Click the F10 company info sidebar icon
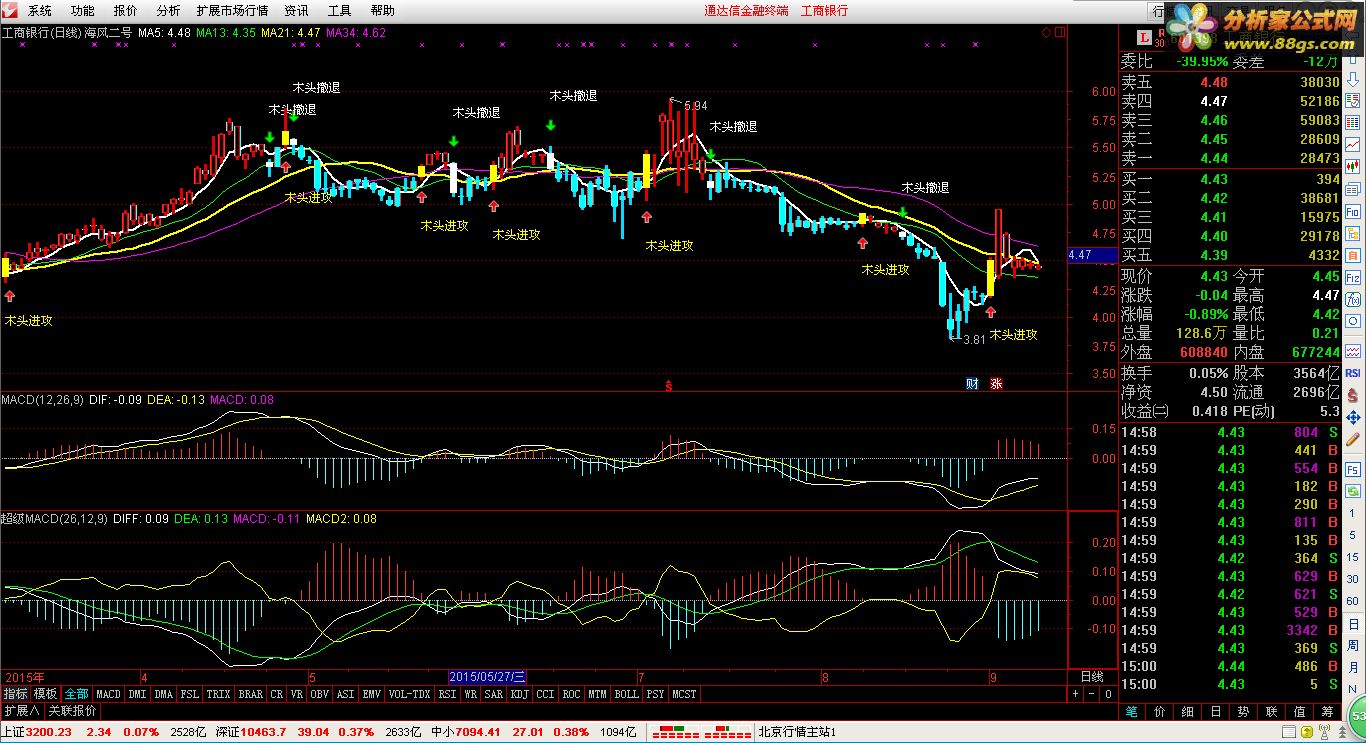1366x743 pixels. pyautogui.click(x=1354, y=211)
